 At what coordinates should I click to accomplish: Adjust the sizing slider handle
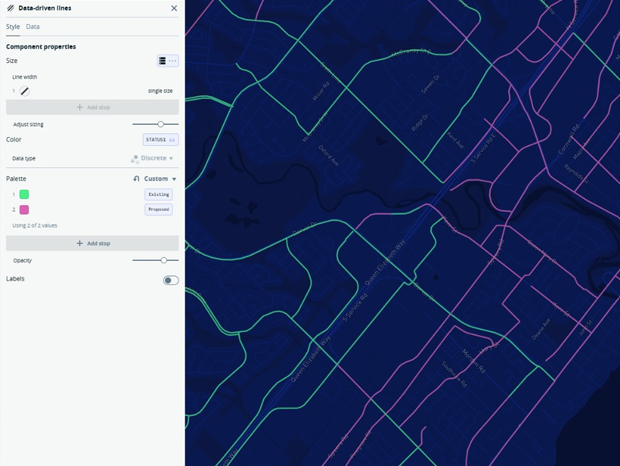tap(161, 124)
